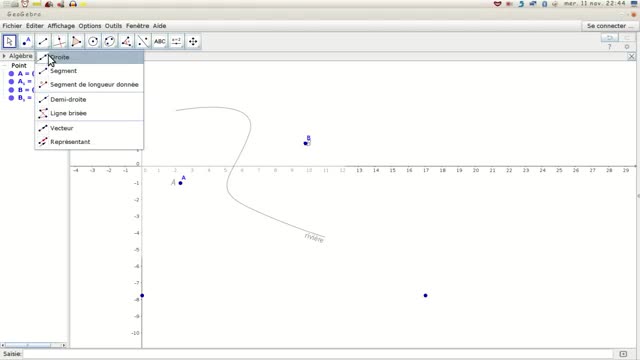Open the Affichage menu
The image size is (640, 360).
61,26
